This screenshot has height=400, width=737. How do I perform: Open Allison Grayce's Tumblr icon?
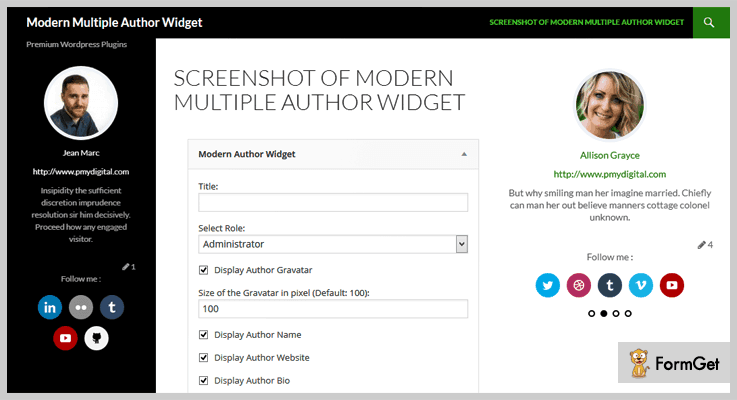(x=610, y=285)
